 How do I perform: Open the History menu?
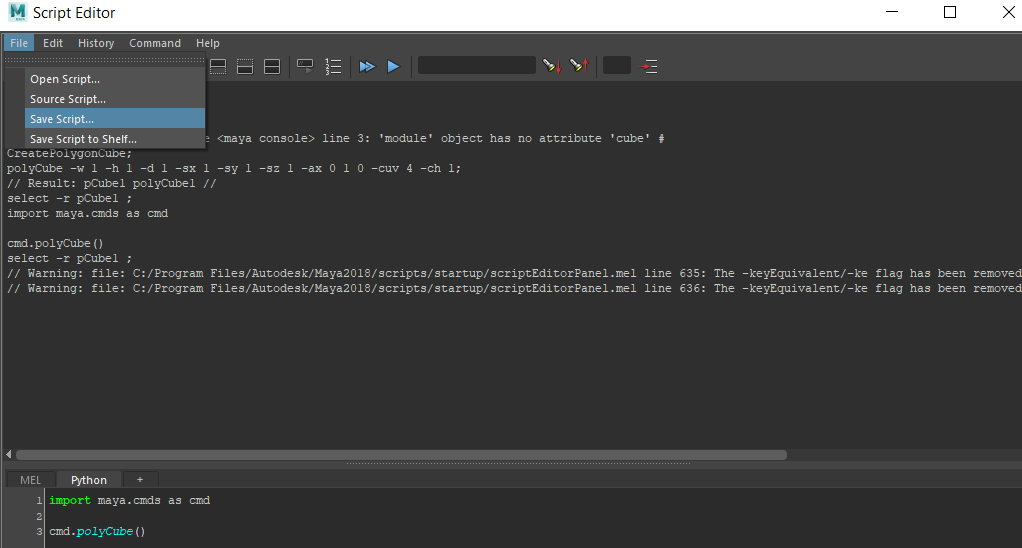pyautogui.click(x=96, y=43)
